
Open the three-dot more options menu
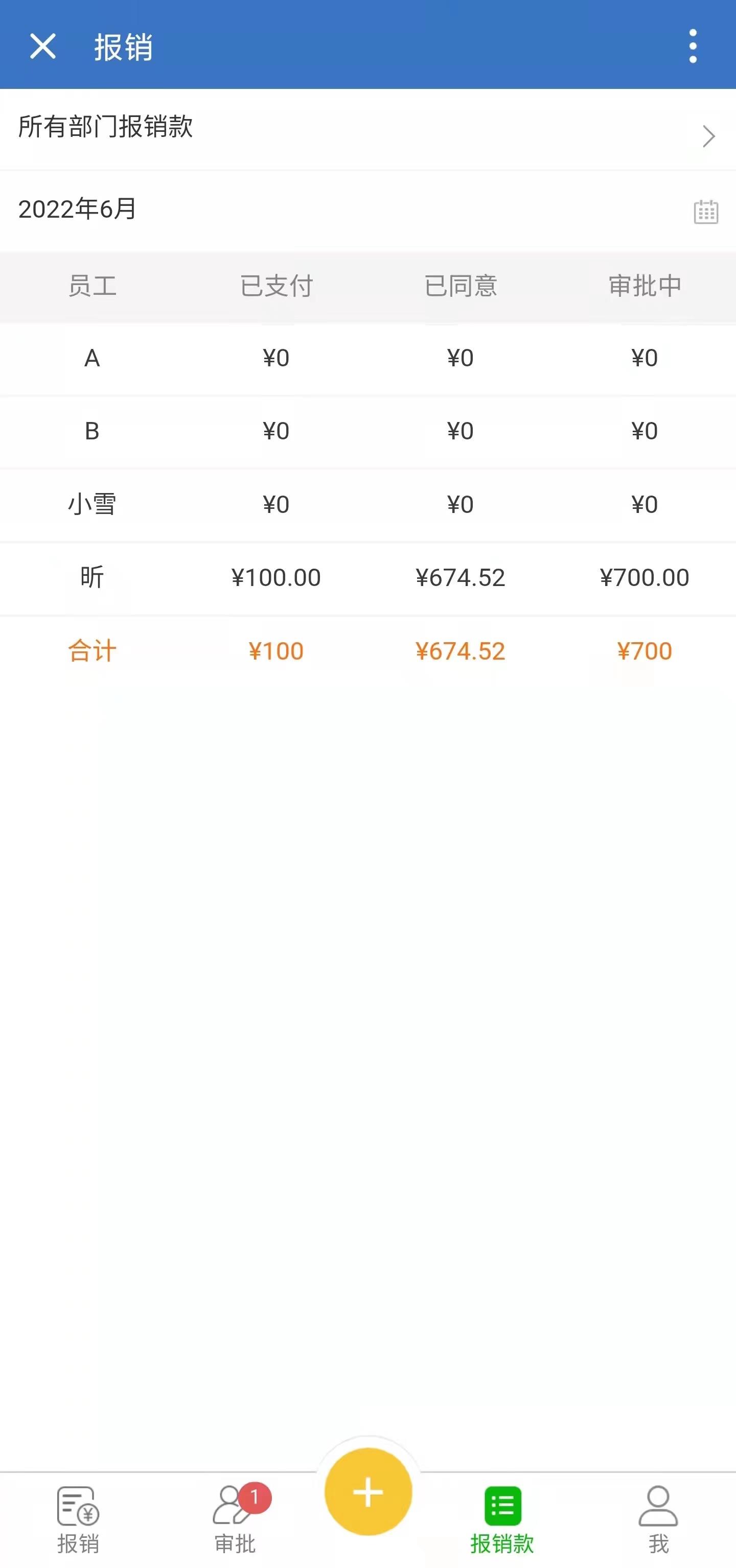click(x=693, y=46)
